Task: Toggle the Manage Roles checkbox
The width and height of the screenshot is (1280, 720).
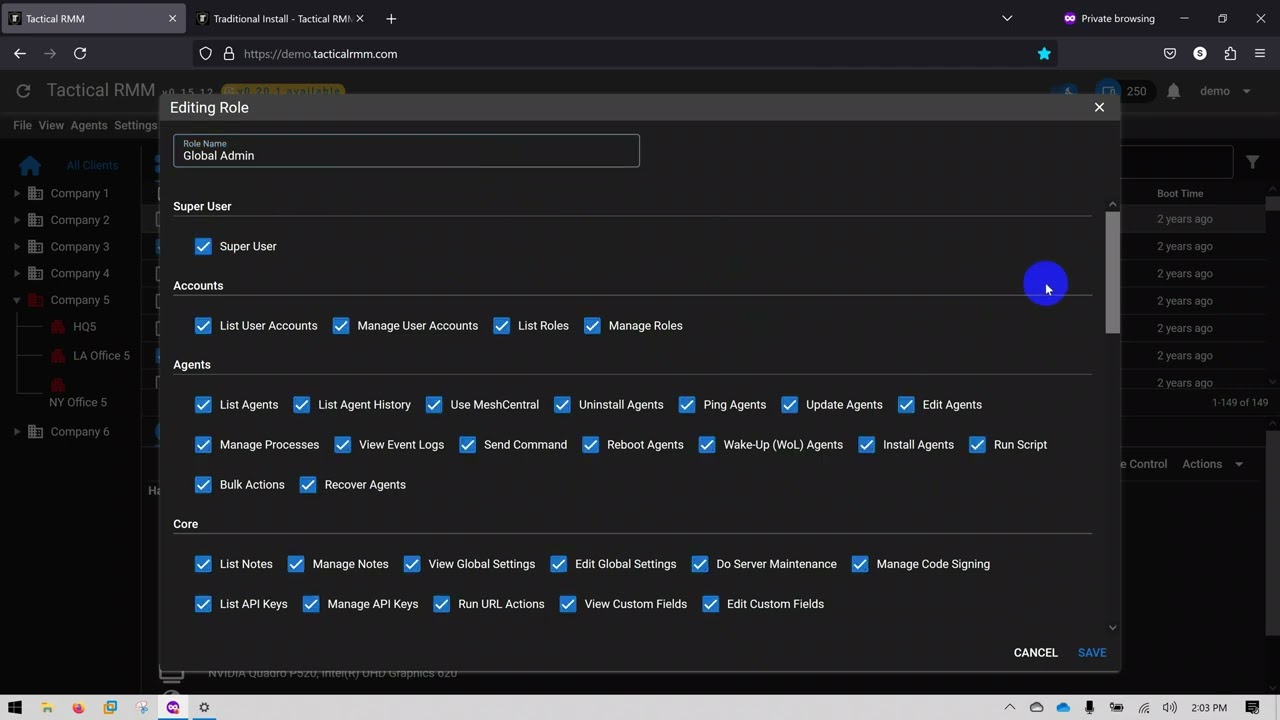Action: (592, 326)
